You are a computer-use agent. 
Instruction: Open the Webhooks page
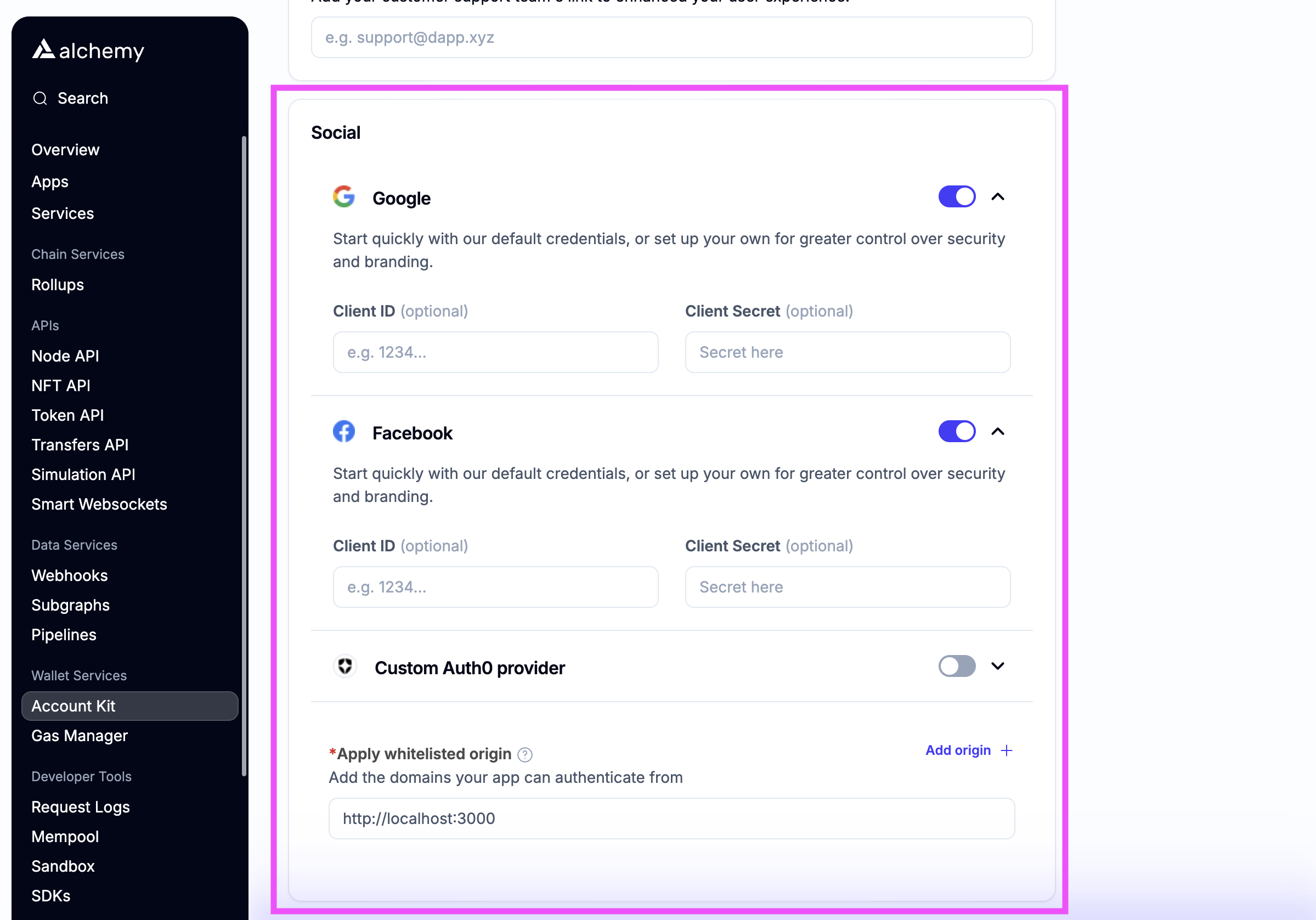click(x=69, y=575)
